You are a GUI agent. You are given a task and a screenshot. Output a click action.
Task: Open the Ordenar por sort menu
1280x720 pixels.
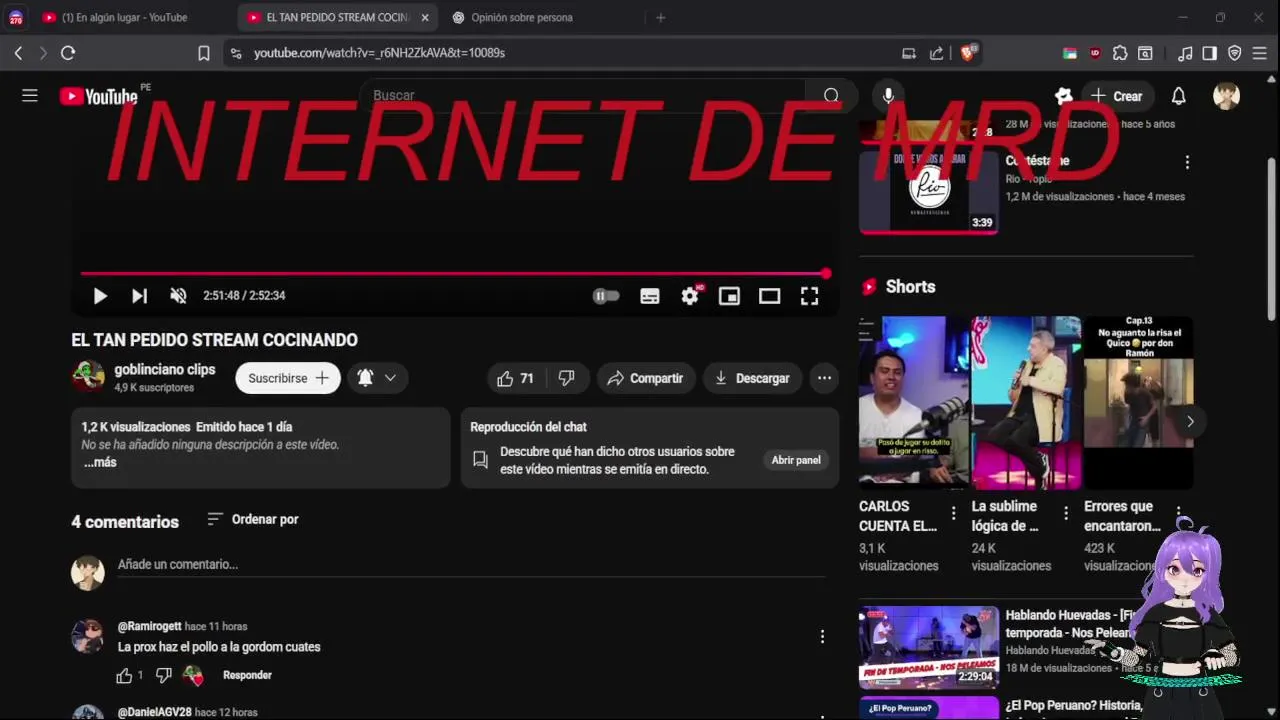tap(252, 519)
